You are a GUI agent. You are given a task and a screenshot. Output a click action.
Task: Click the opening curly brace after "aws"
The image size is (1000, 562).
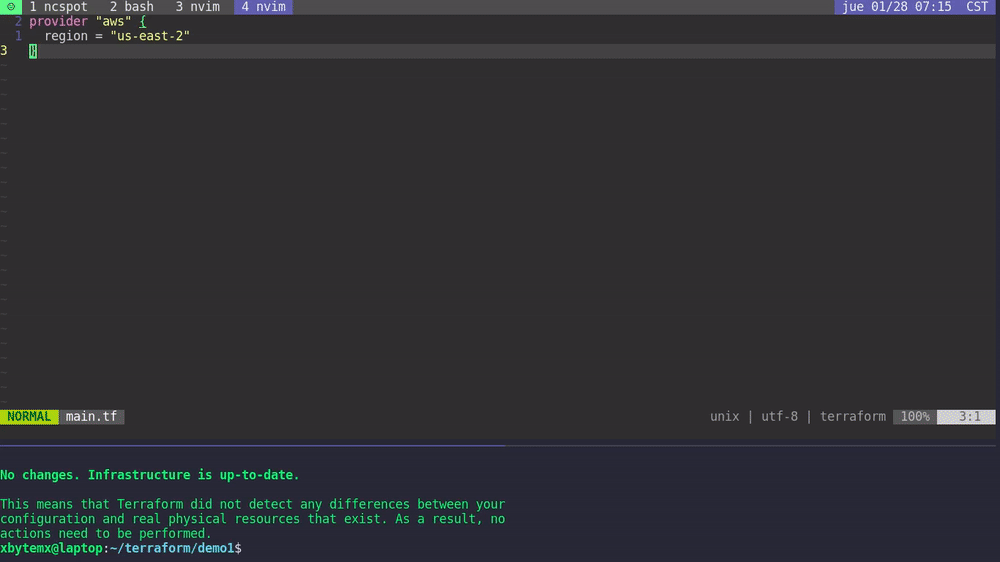pyautogui.click(x=143, y=22)
